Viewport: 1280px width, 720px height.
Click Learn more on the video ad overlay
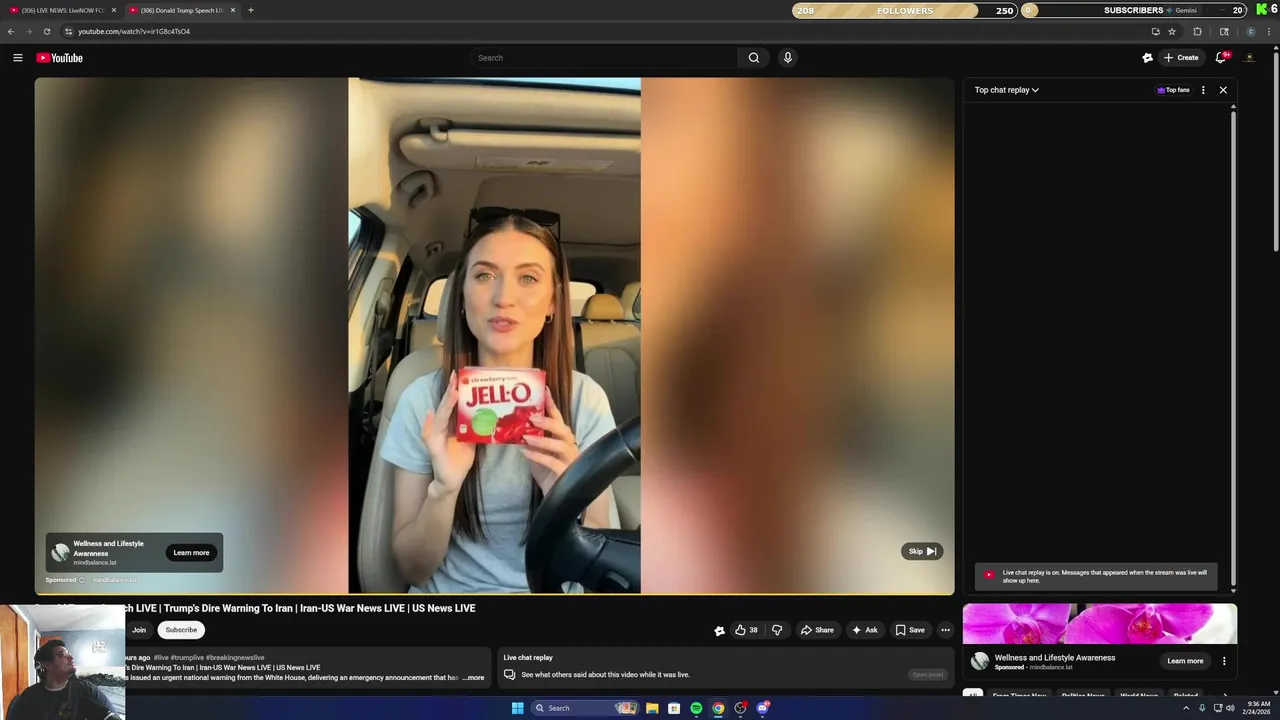point(191,553)
